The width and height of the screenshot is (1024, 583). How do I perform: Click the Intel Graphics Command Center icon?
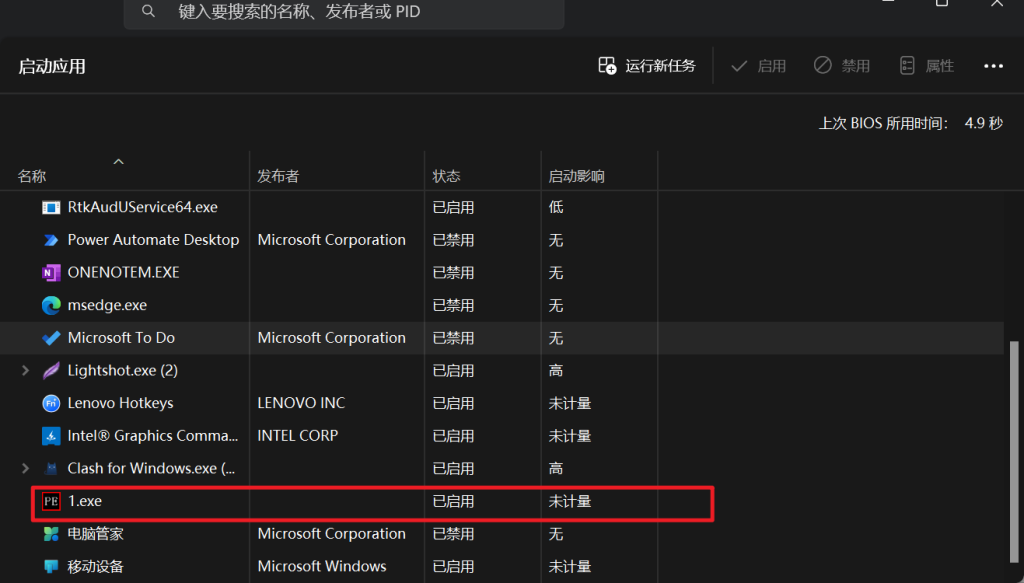pos(51,436)
